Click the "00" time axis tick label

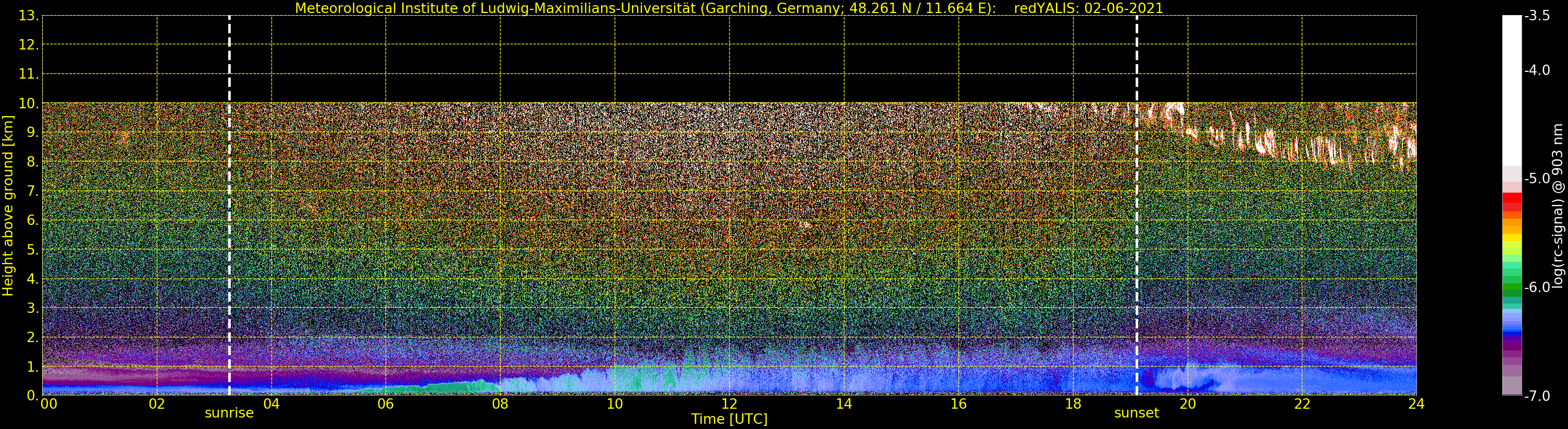coord(48,405)
